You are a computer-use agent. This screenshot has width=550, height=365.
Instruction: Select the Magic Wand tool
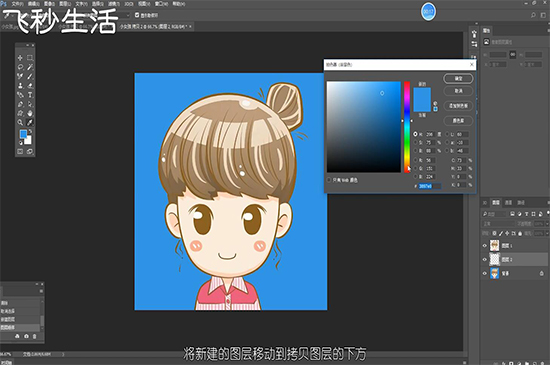tap(30, 67)
